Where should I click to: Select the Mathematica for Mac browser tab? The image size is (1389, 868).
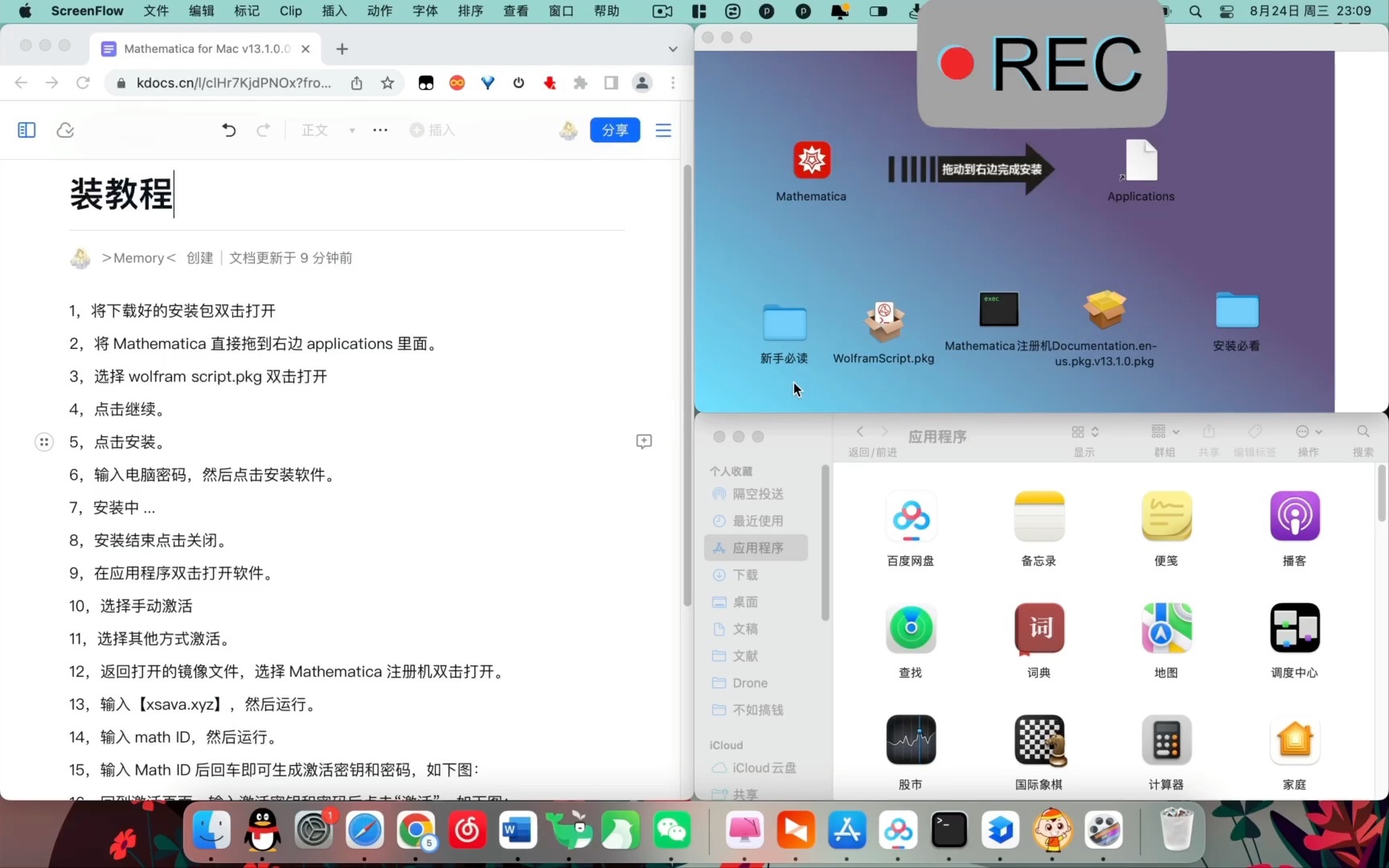click(x=205, y=49)
